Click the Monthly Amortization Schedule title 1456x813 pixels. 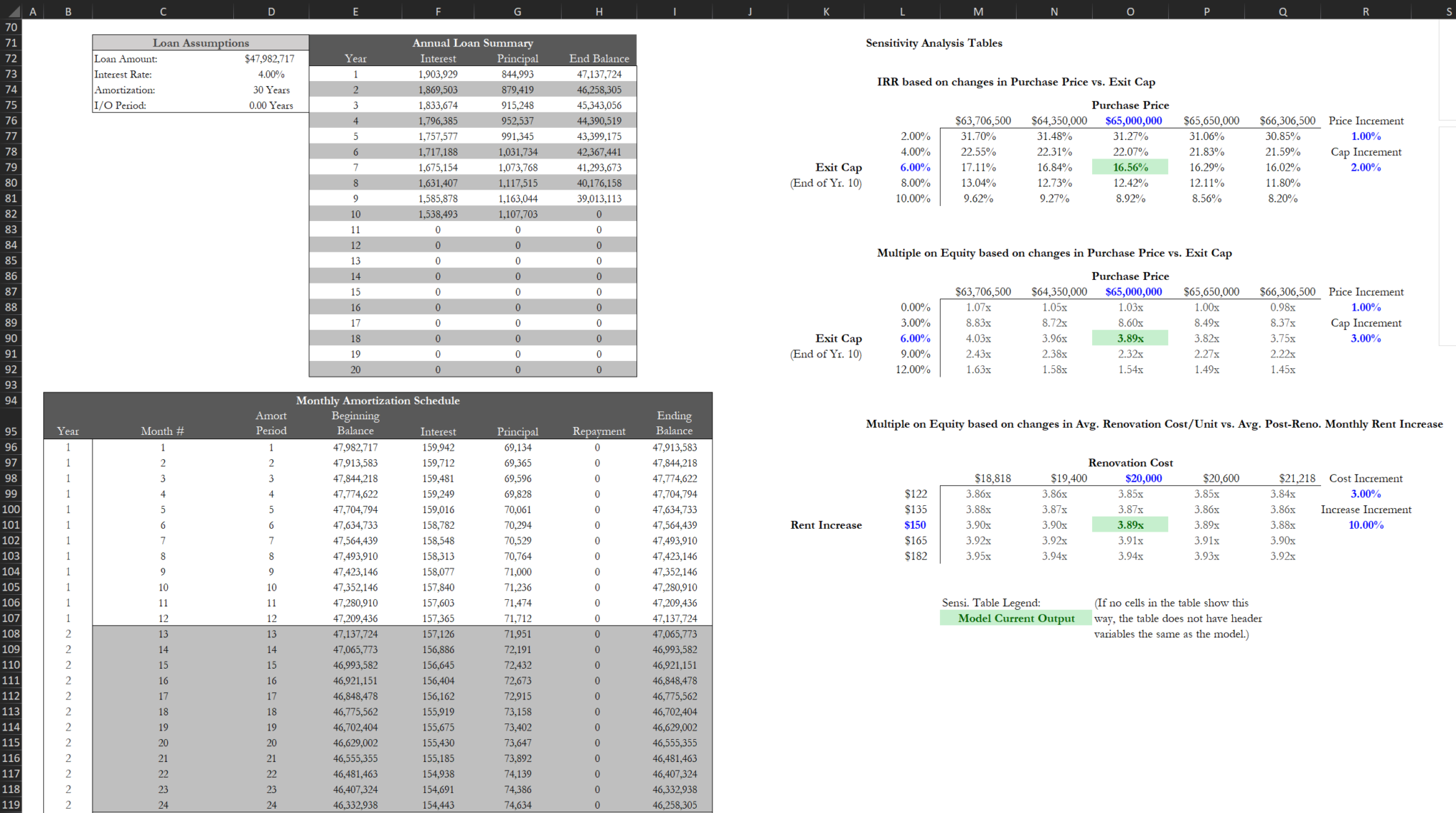click(378, 401)
